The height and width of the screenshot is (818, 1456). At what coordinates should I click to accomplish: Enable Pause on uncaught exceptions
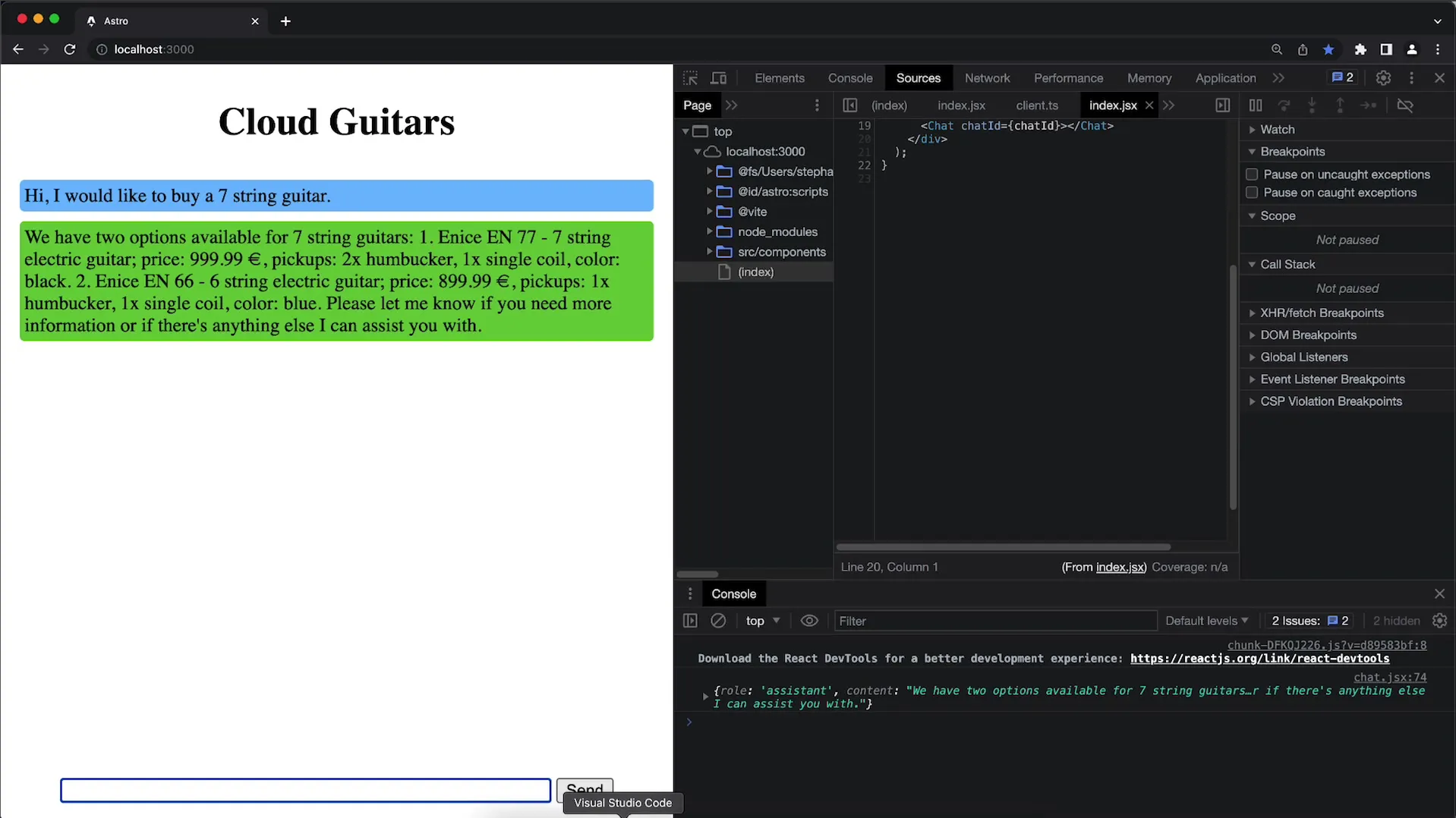point(1252,175)
